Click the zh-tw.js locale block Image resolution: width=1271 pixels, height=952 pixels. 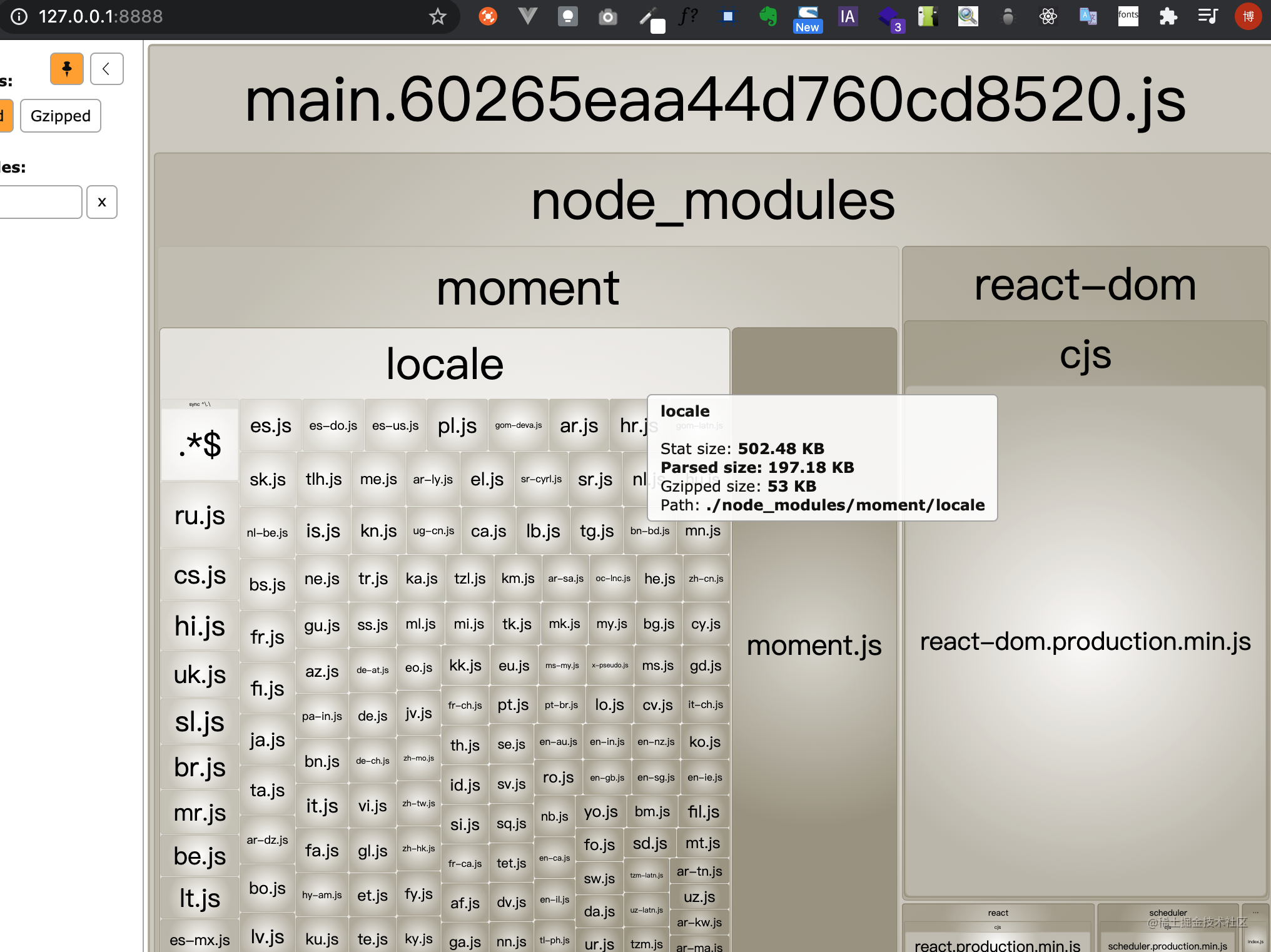tap(418, 804)
